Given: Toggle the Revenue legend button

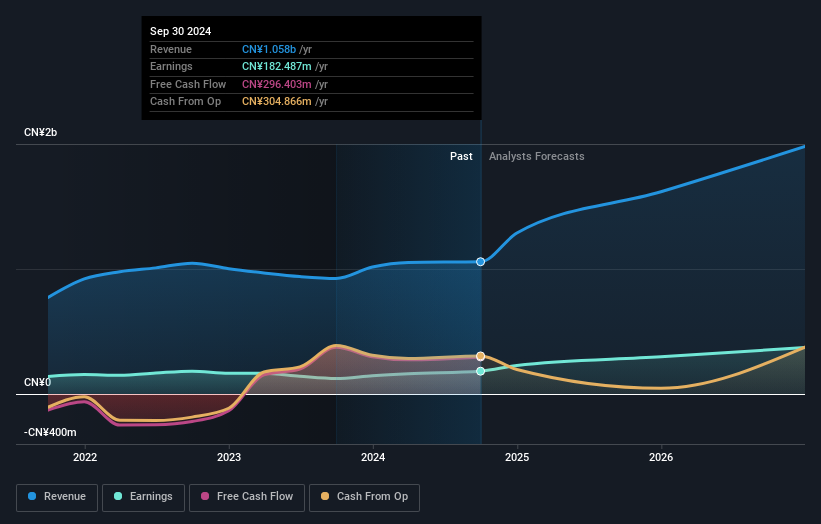Looking at the screenshot, I should 57,497.
